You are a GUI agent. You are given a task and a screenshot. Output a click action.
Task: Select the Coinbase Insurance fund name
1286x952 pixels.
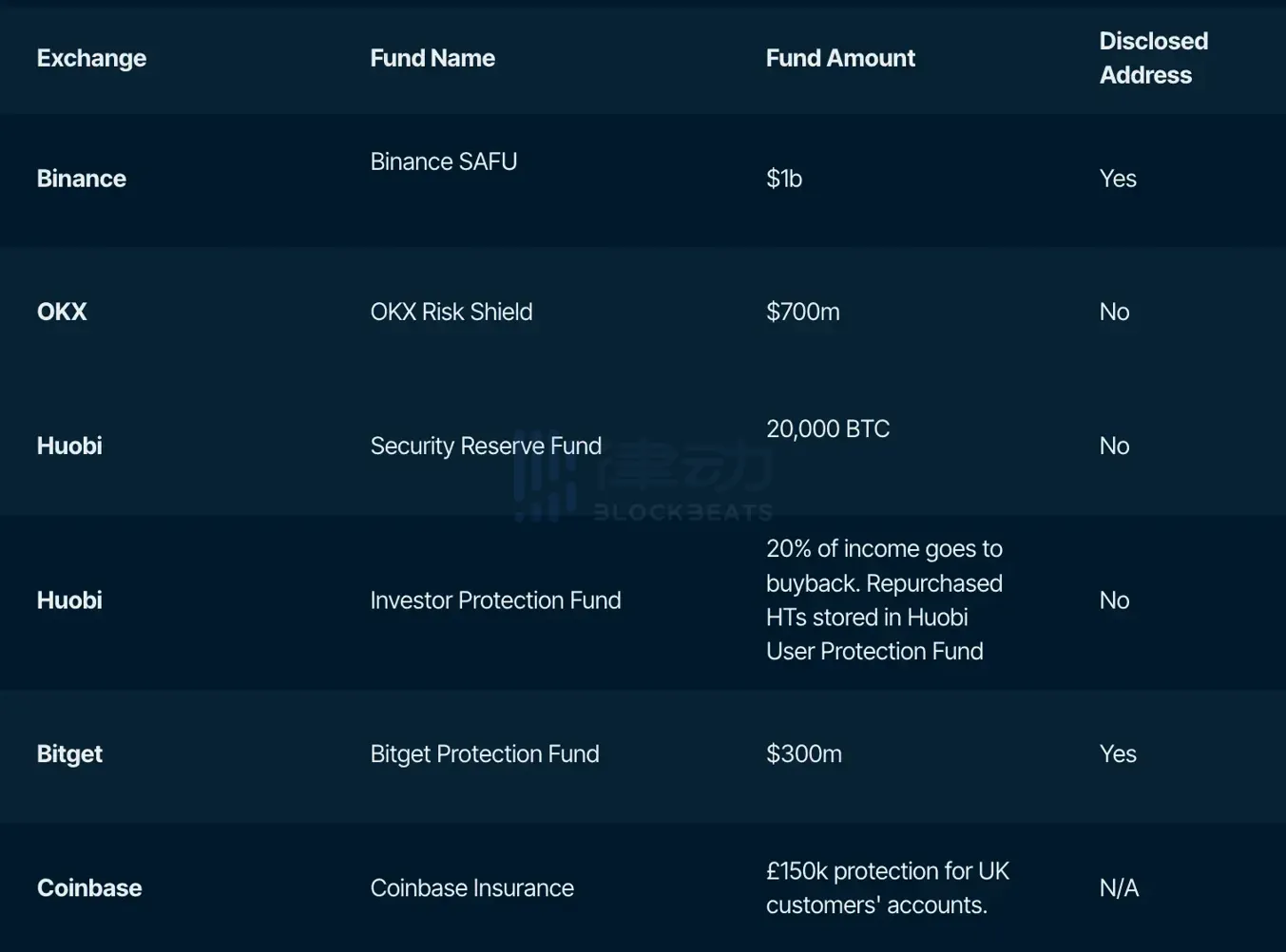coord(472,887)
